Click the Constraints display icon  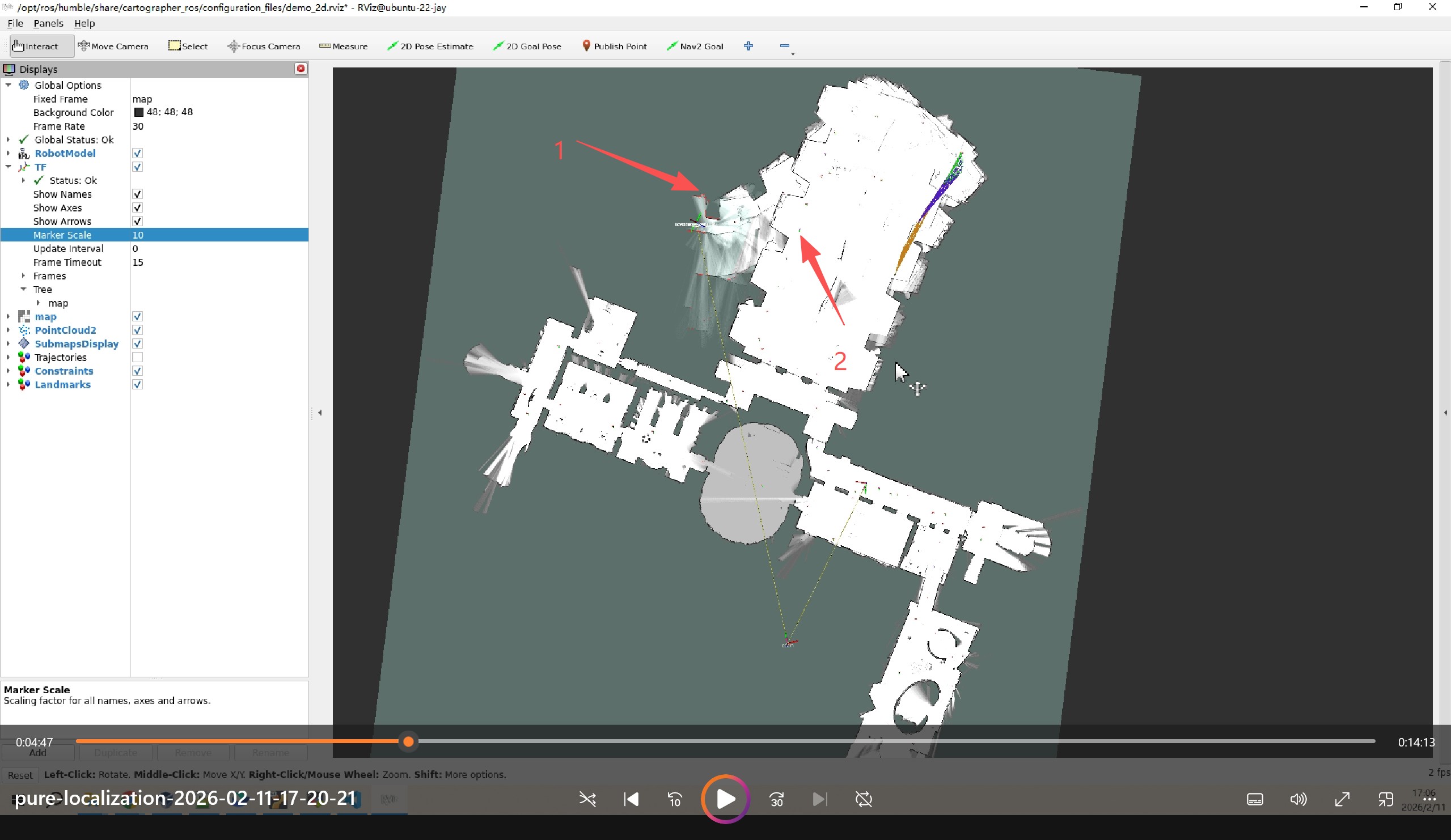24,371
